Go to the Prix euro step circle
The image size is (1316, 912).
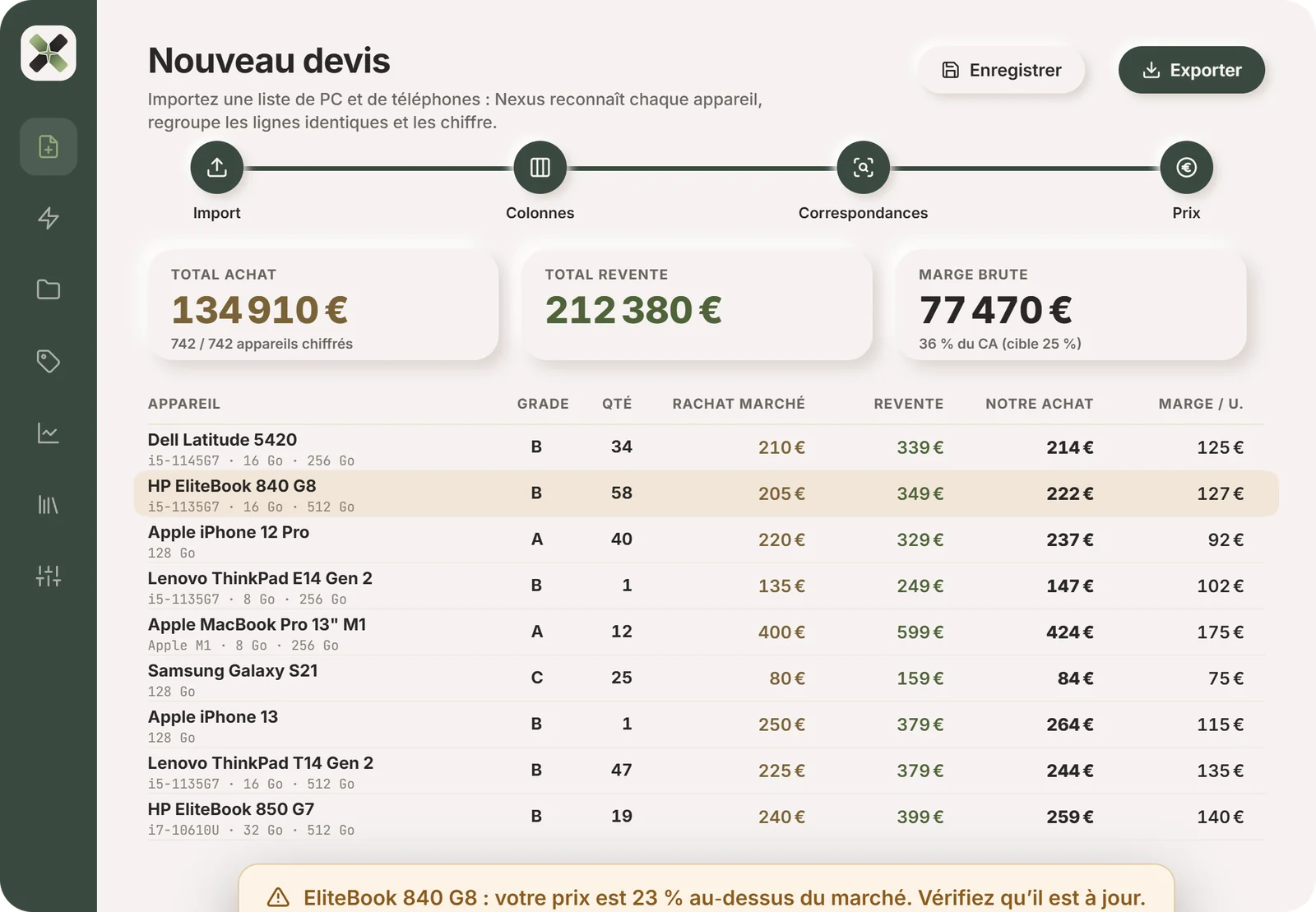(x=1186, y=168)
